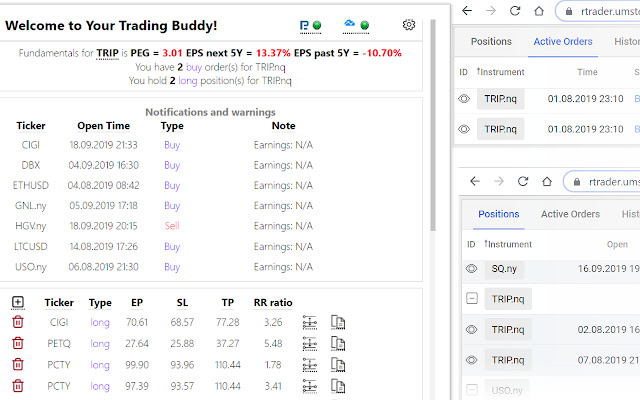Delete the PCTY 97.39 trade plan row
This screenshot has height=400, width=640.
click(18, 386)
